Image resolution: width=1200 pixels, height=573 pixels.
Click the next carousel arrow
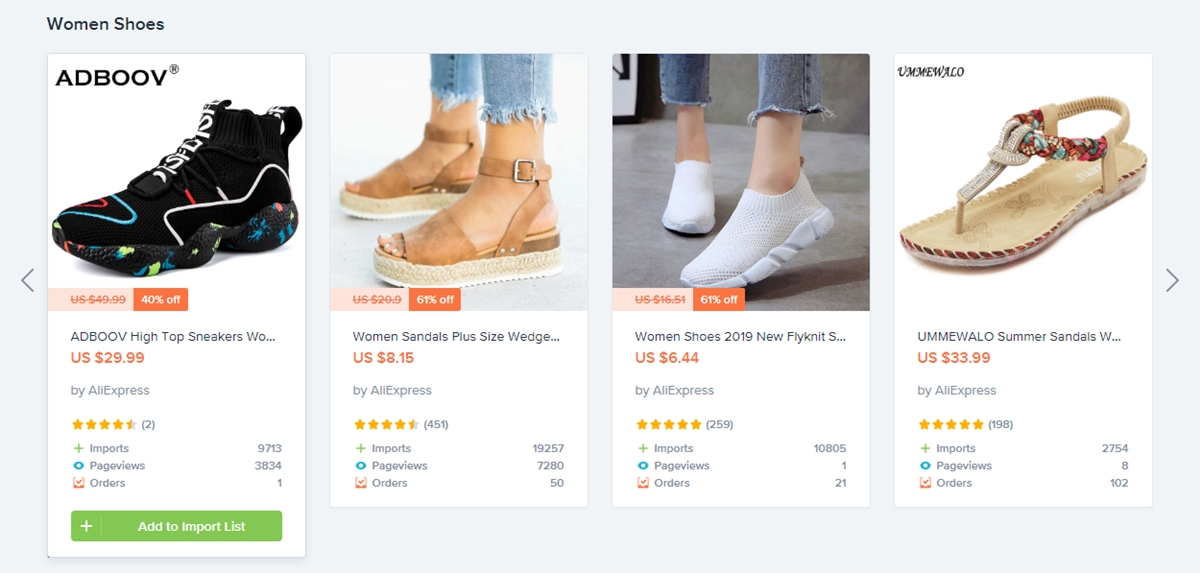pos(1172,280)
